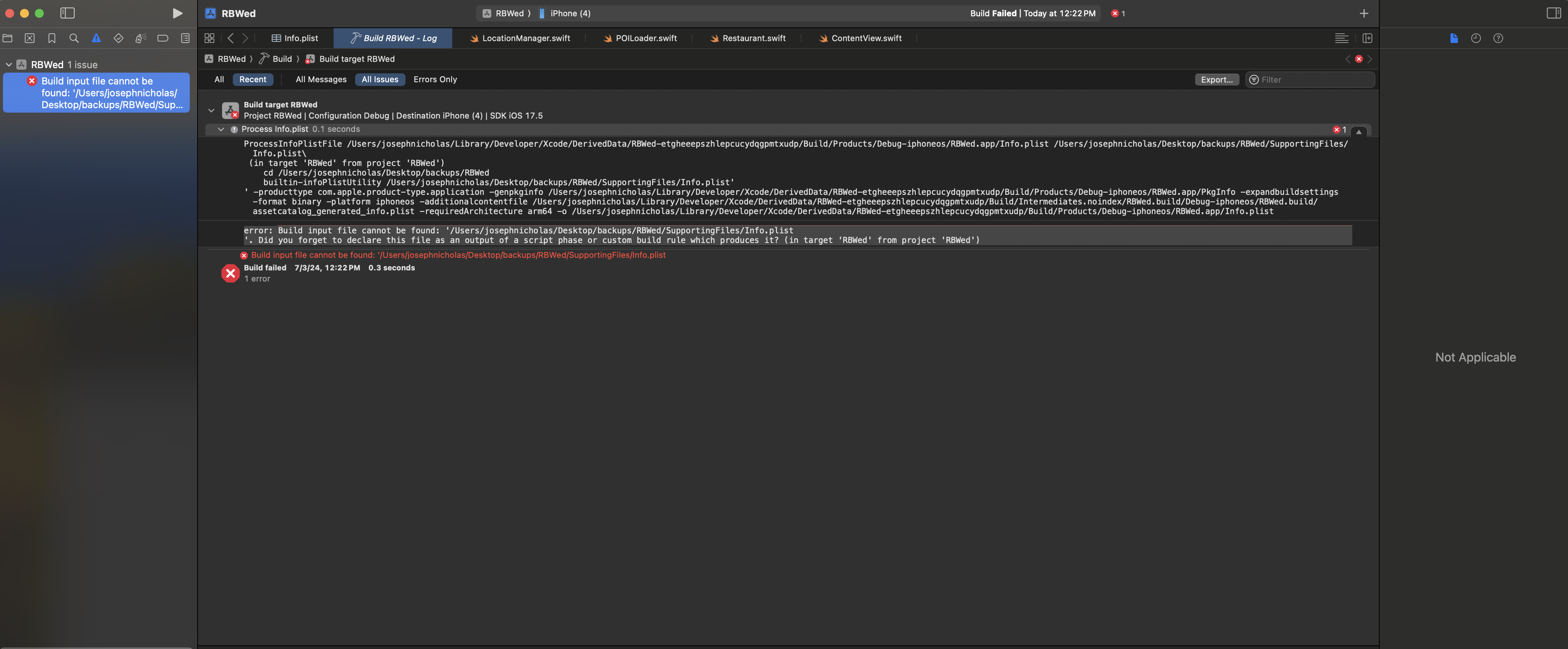Click the Run play button

click(x=177, y=13)
